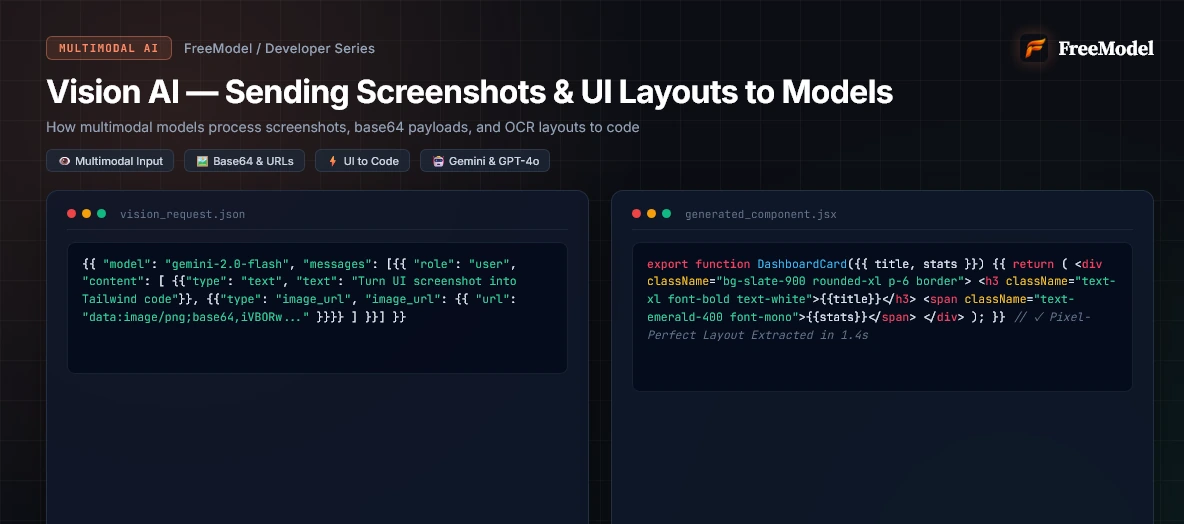Click "emerald-400 font-mono" class string

click(x=724, y=317)
